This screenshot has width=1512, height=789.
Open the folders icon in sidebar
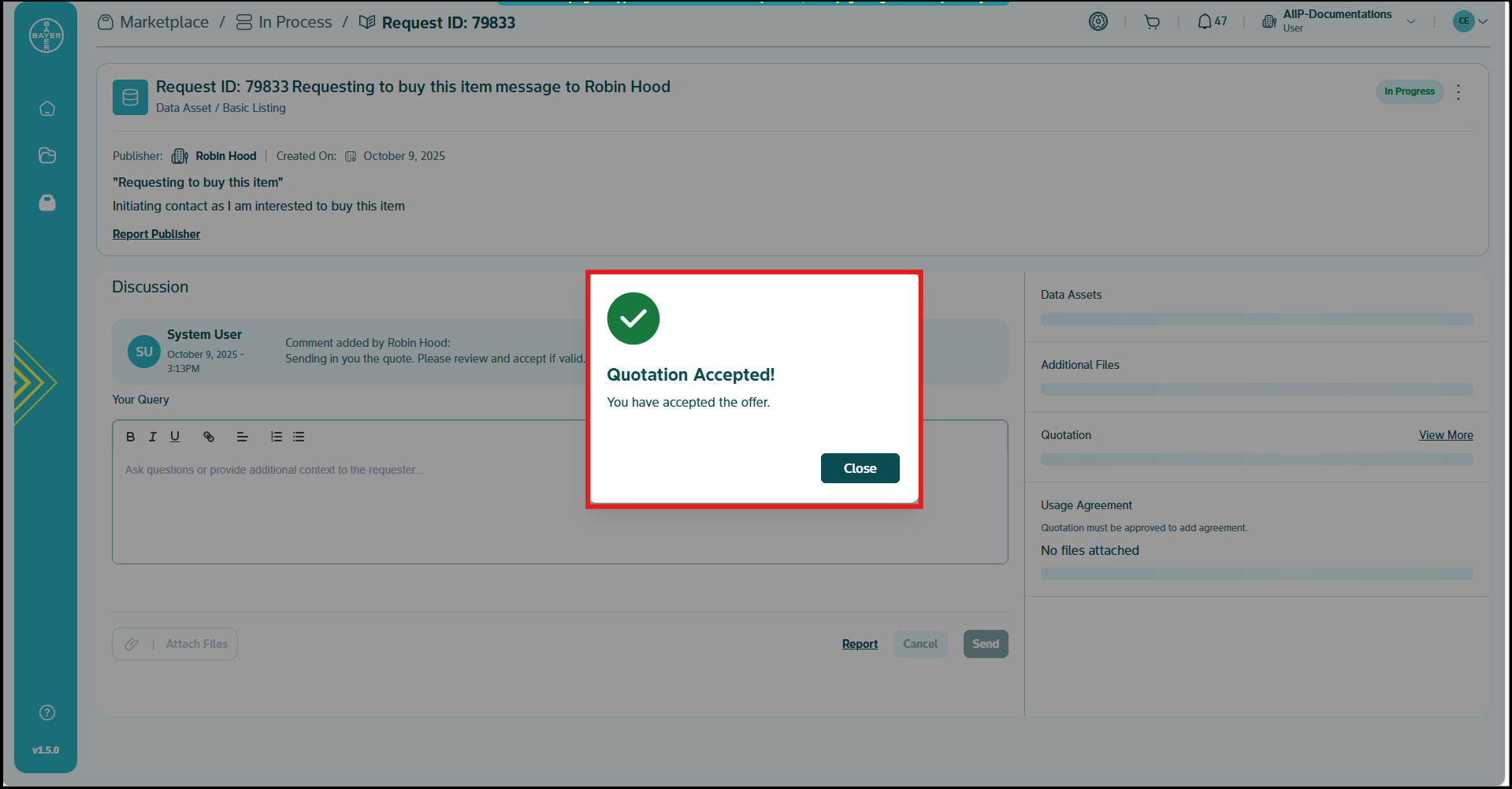47,155
